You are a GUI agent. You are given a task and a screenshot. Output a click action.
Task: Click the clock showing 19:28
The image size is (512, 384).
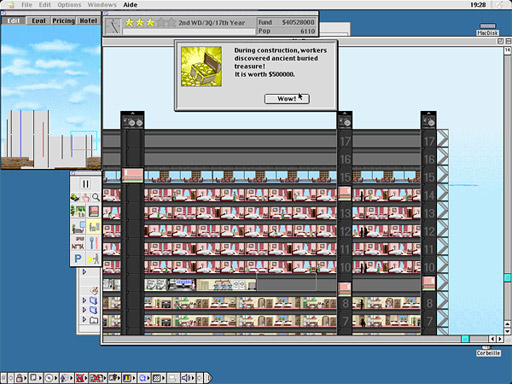[x=478, y=5]
